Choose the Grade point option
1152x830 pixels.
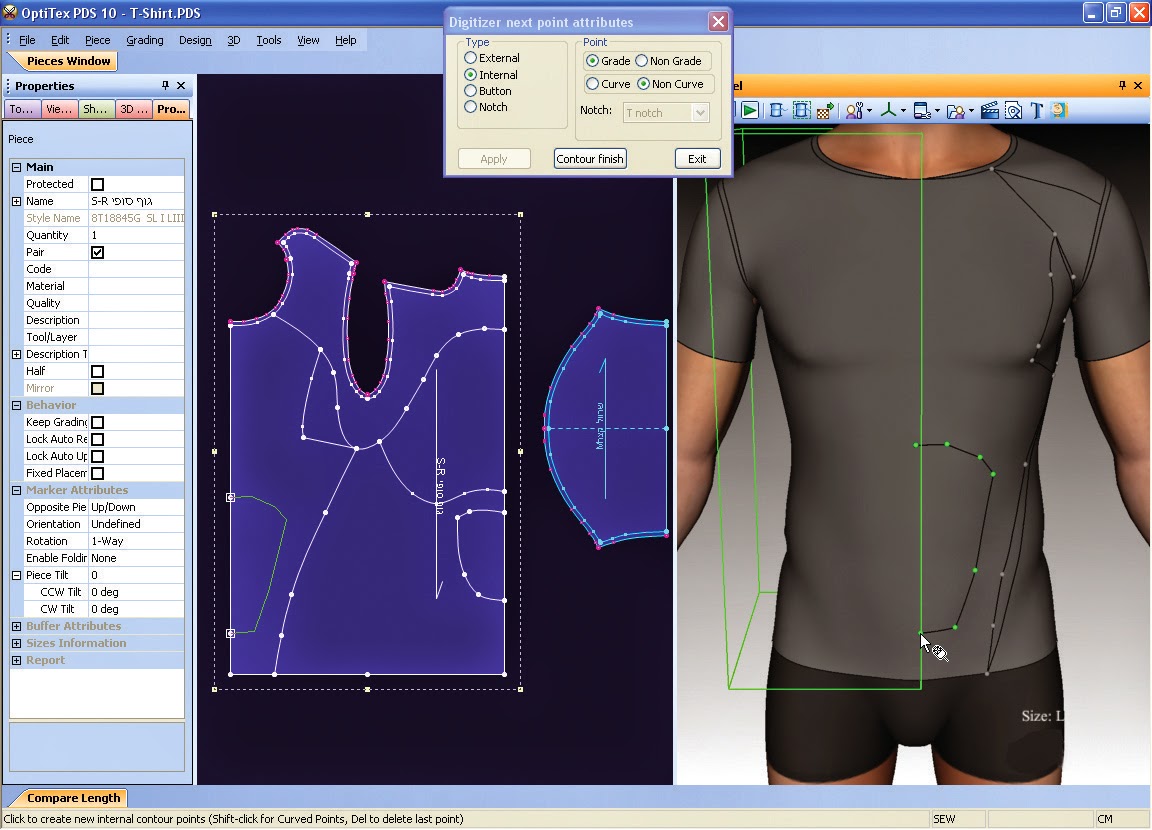point(592,60)
